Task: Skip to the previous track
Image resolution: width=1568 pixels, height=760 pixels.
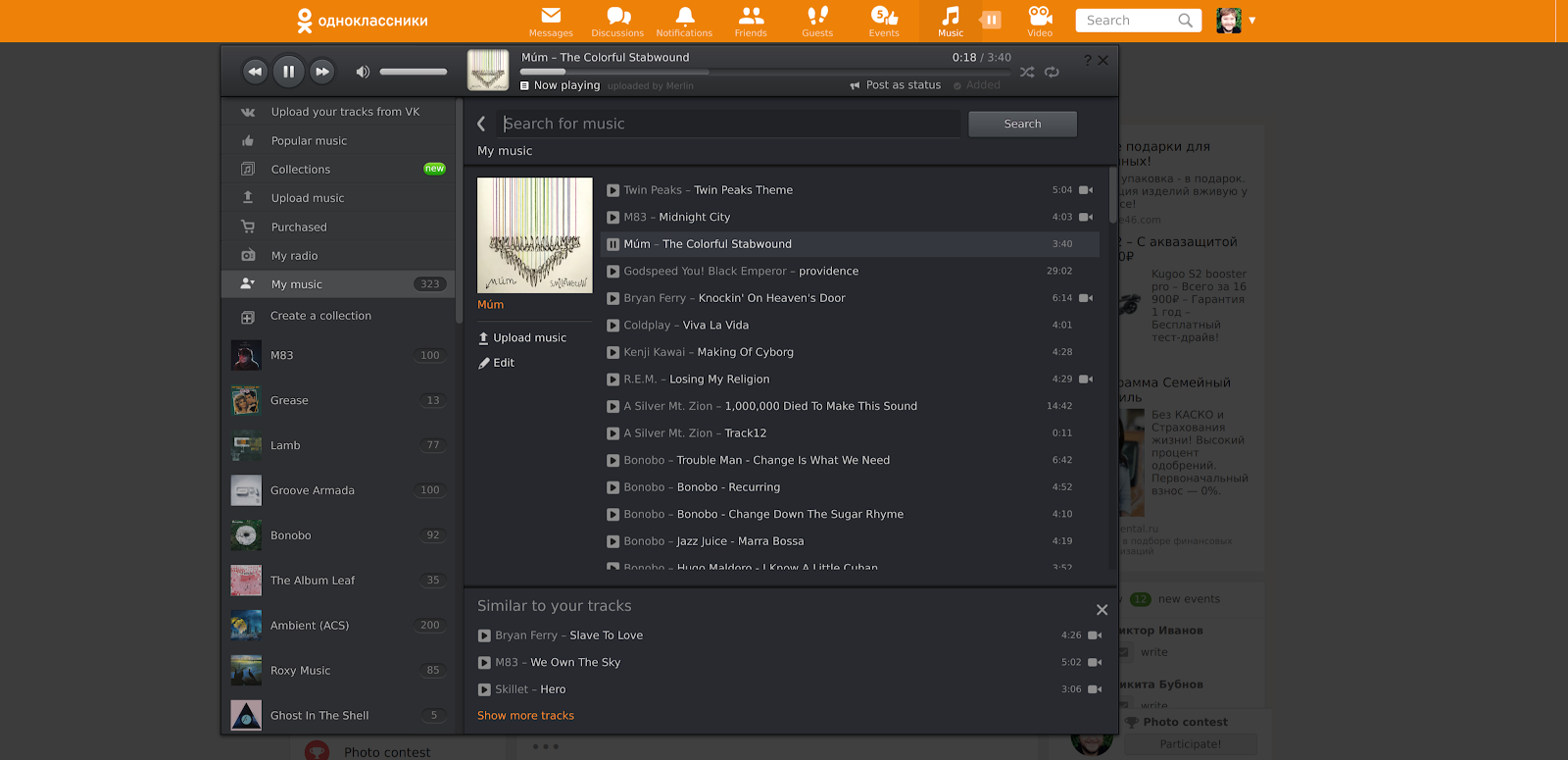Action: click(x=255, y=71)
